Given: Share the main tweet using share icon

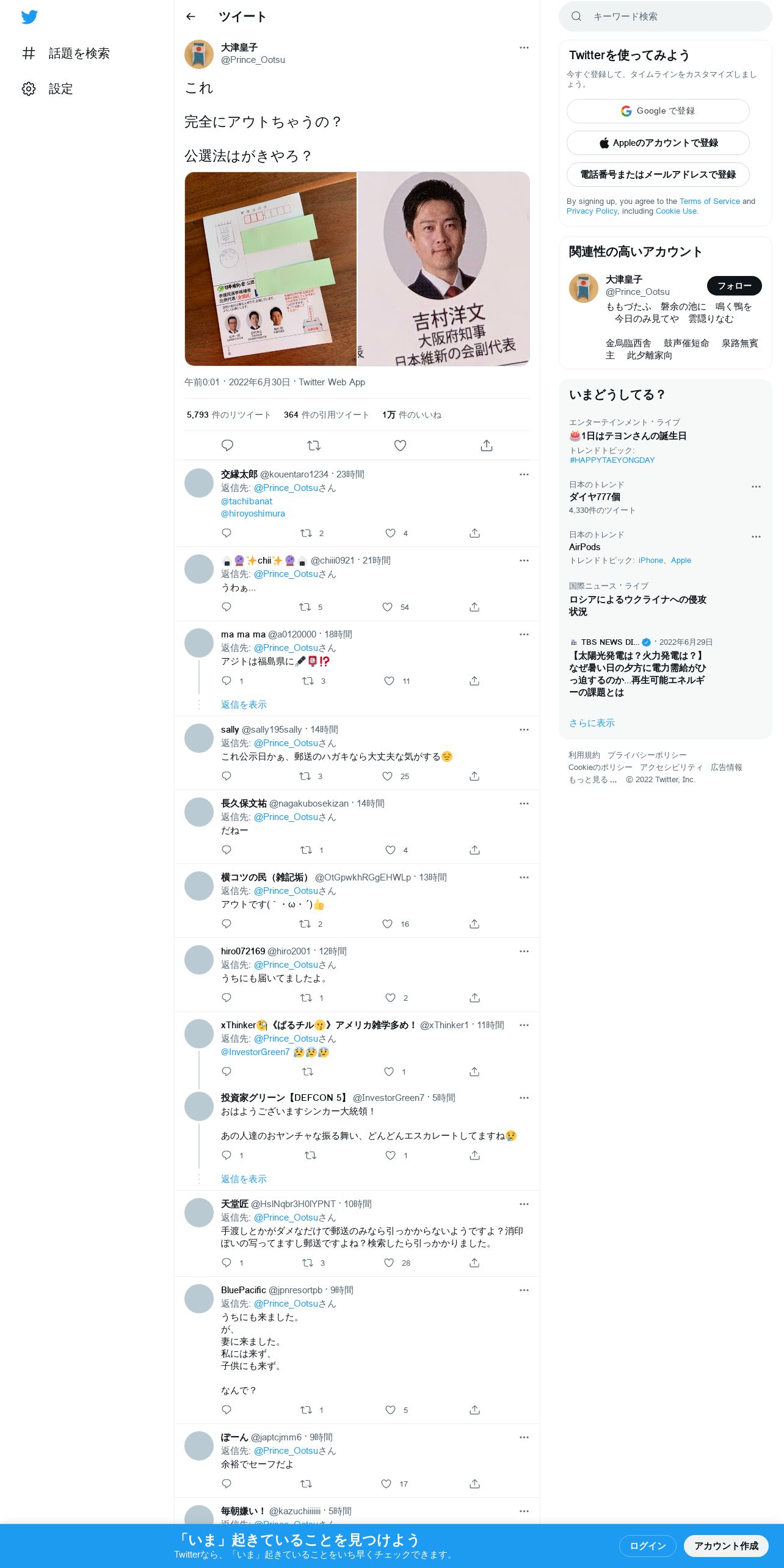Looking at the screenshot, I should (x=487, y=446).
